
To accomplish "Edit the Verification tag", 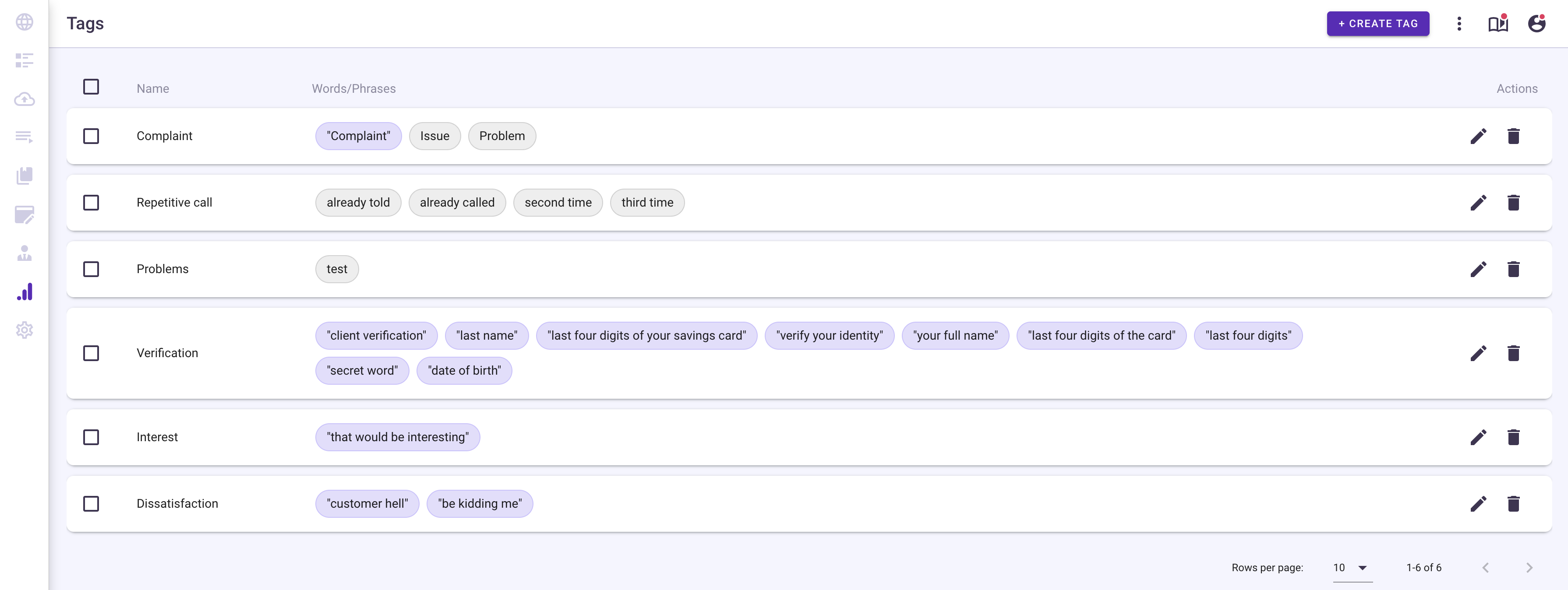I will 1479,353.
